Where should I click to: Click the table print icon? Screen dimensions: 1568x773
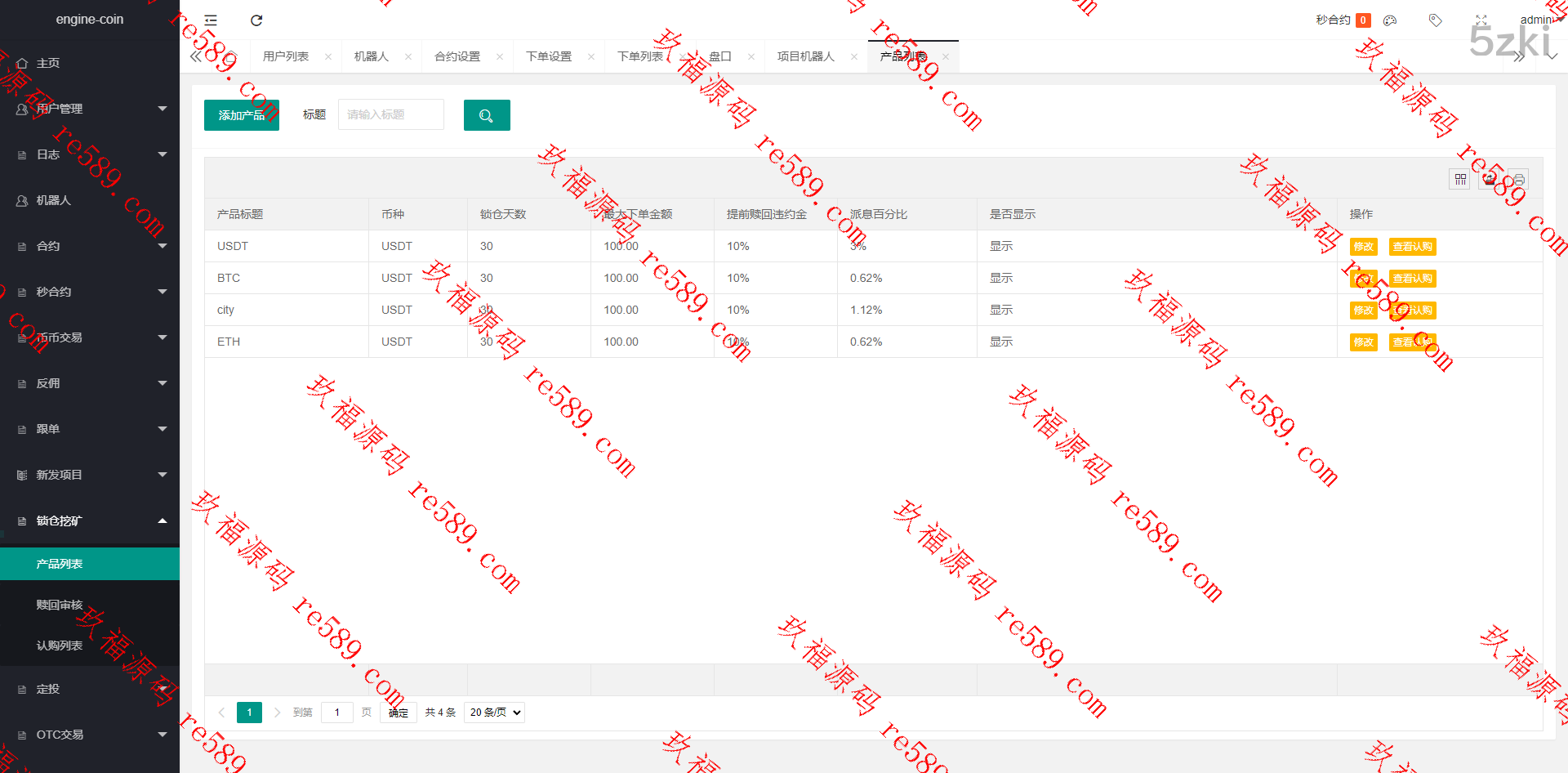pos(1519,179)
